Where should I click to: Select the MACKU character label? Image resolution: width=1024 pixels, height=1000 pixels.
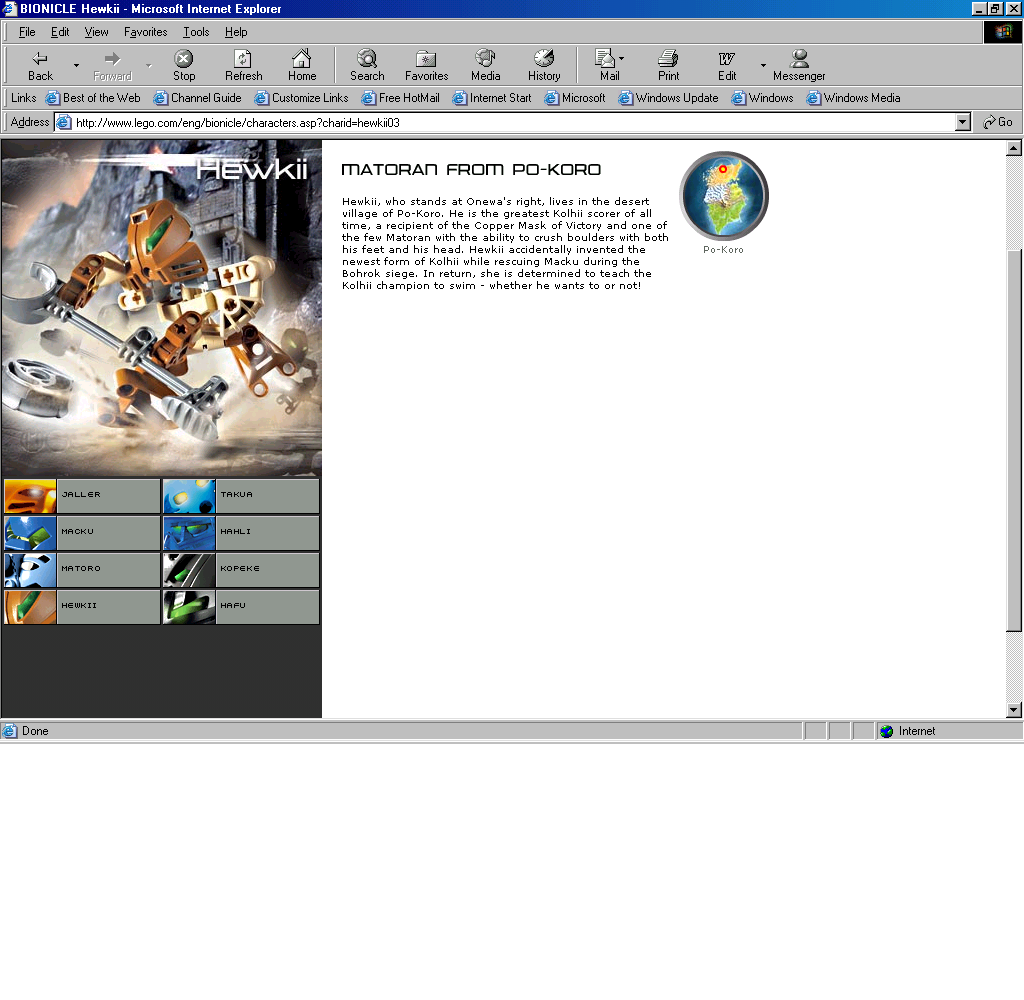pyautogui.click(x=78, y=532)
